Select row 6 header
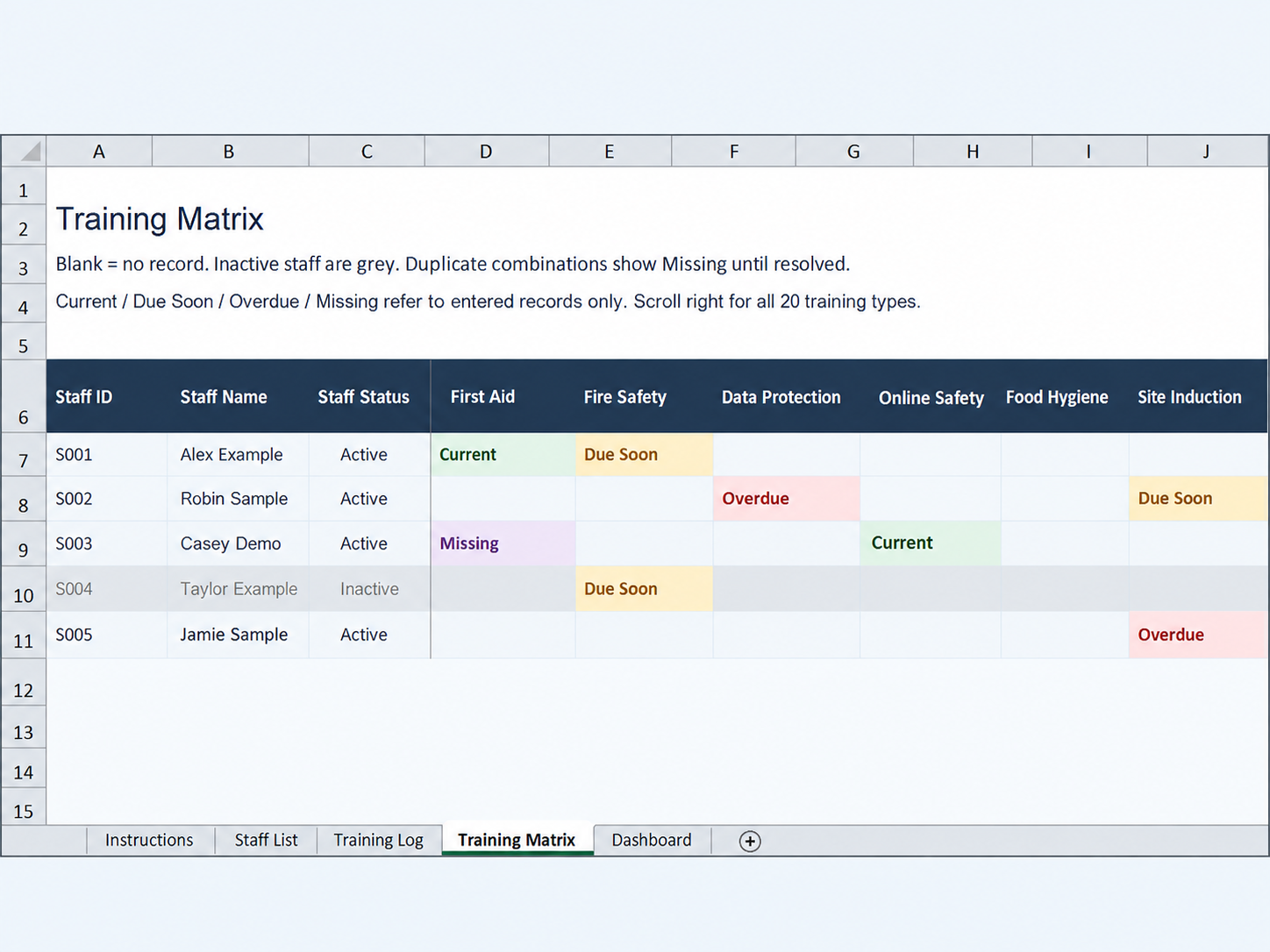1270x952 pixels. coord(24,396)
